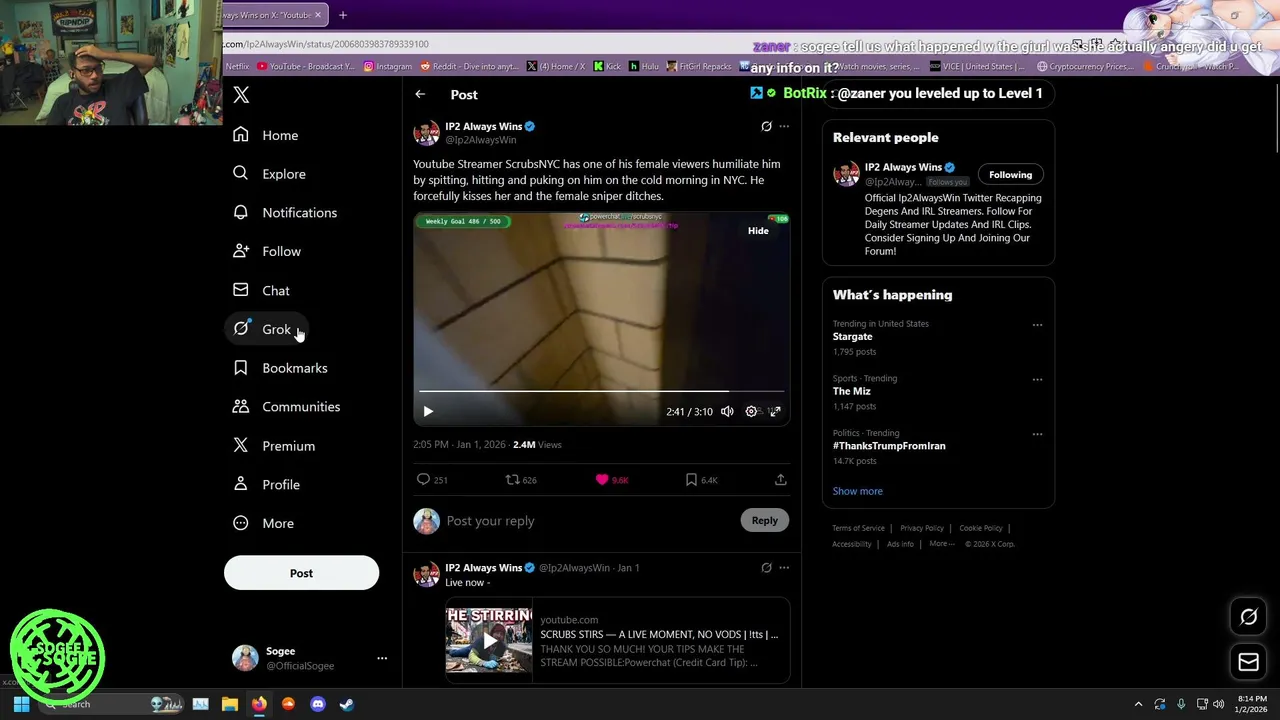Open #ThanksTrumpFromIran trend

[x=889, y=446]
